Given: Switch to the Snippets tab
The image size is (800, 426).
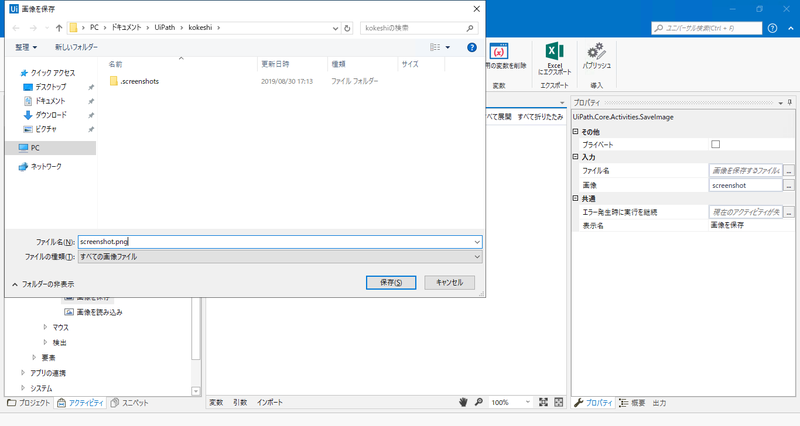Looking at the screenshot, I should (130, 403).
